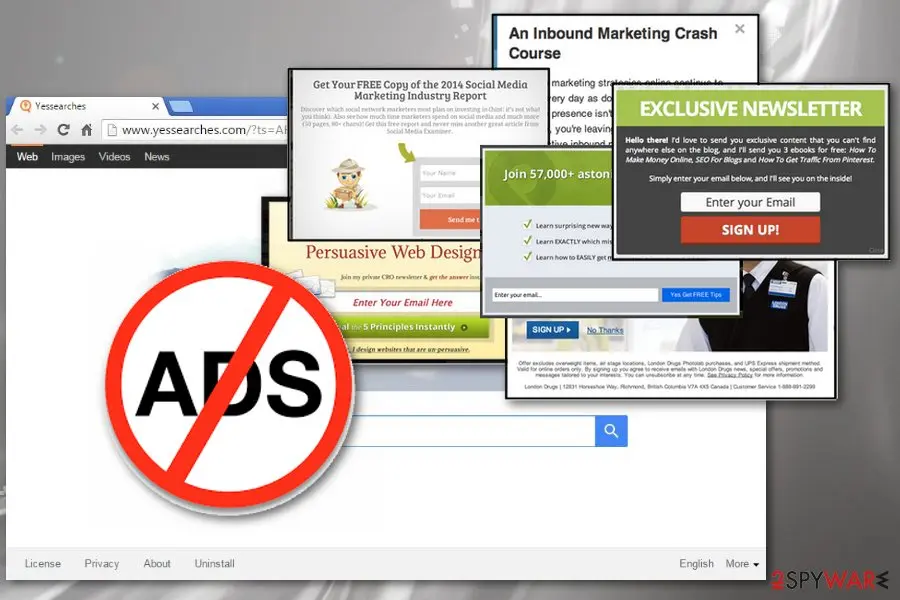
Task: Reload the Yessearches page
Action: pyautogui.click(x=63, y=130)
